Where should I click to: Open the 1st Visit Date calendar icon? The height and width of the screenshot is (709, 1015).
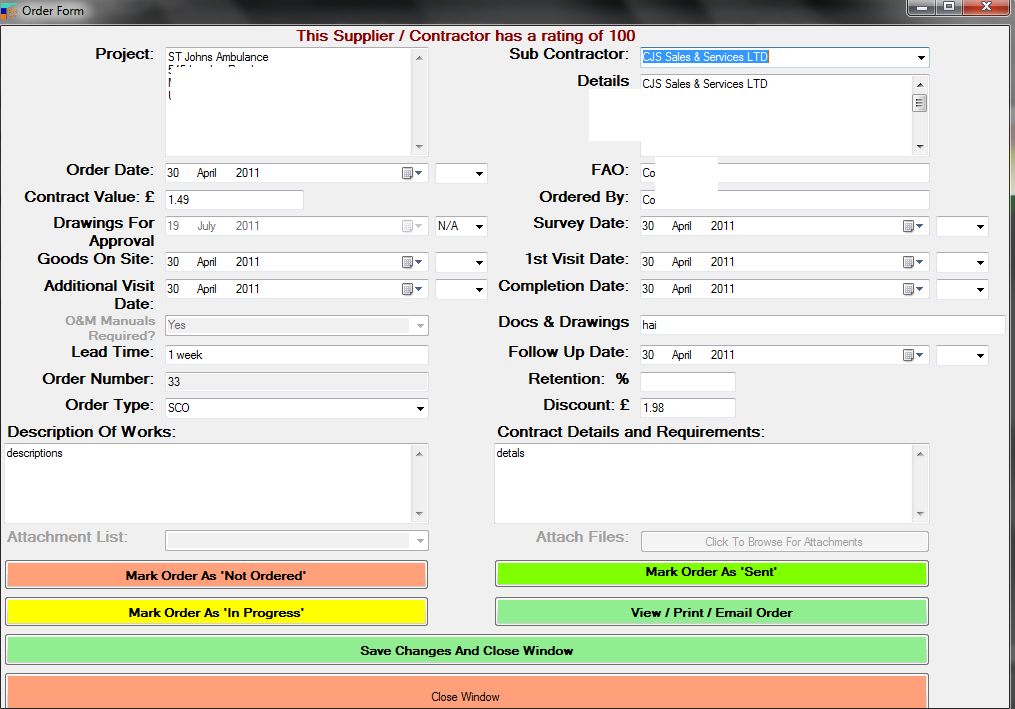[x=910, y=262]
